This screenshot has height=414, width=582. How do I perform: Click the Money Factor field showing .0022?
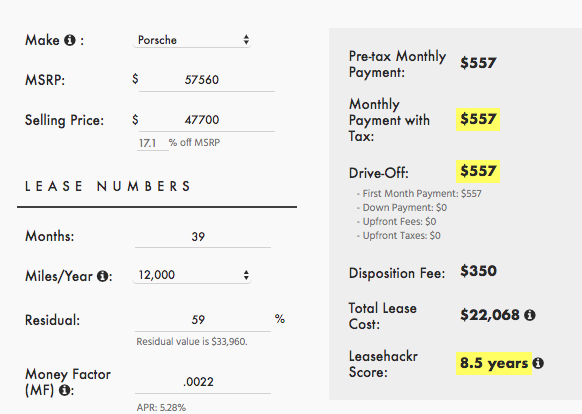[x=203, y=382]
